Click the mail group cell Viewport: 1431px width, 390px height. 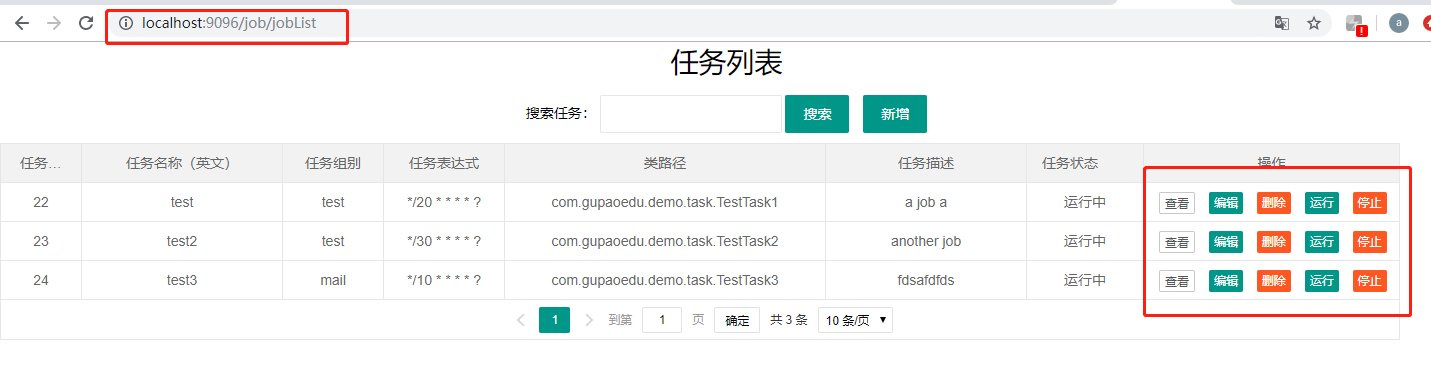click(x=333, y=280)
